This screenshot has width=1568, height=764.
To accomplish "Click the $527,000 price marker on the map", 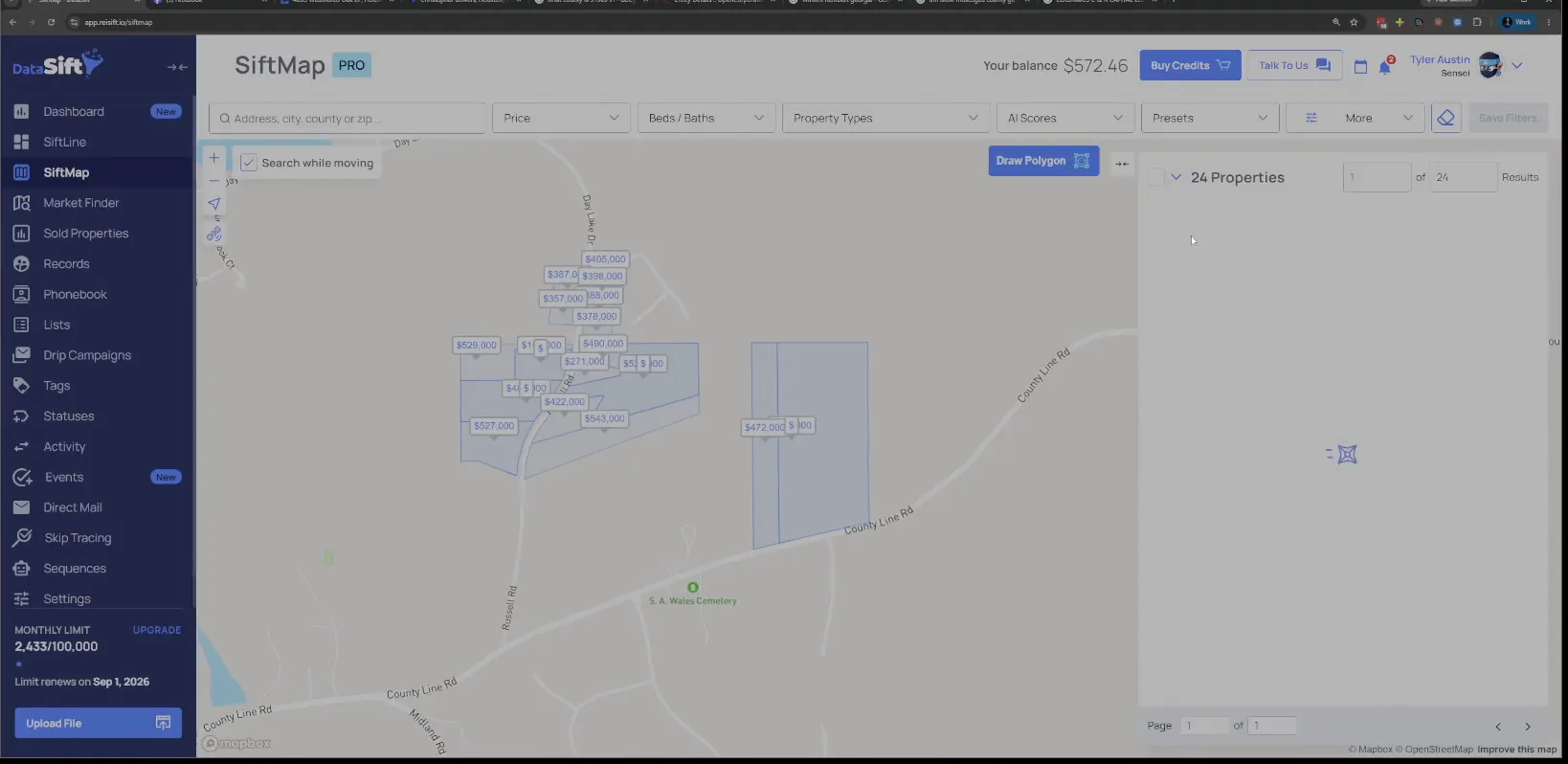I will pyautogui.click(x=494, y=426).
